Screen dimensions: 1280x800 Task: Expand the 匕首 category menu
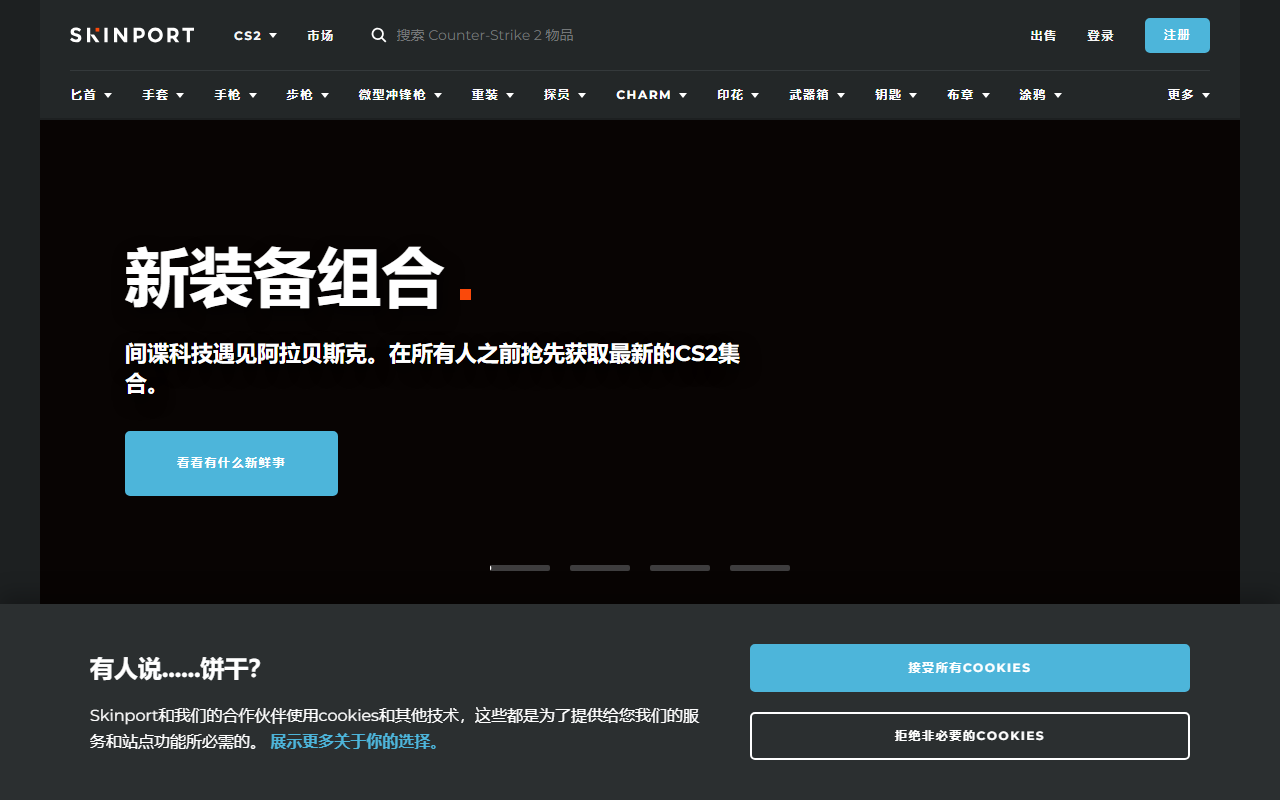pyautogui.click(x=91, y=95)
